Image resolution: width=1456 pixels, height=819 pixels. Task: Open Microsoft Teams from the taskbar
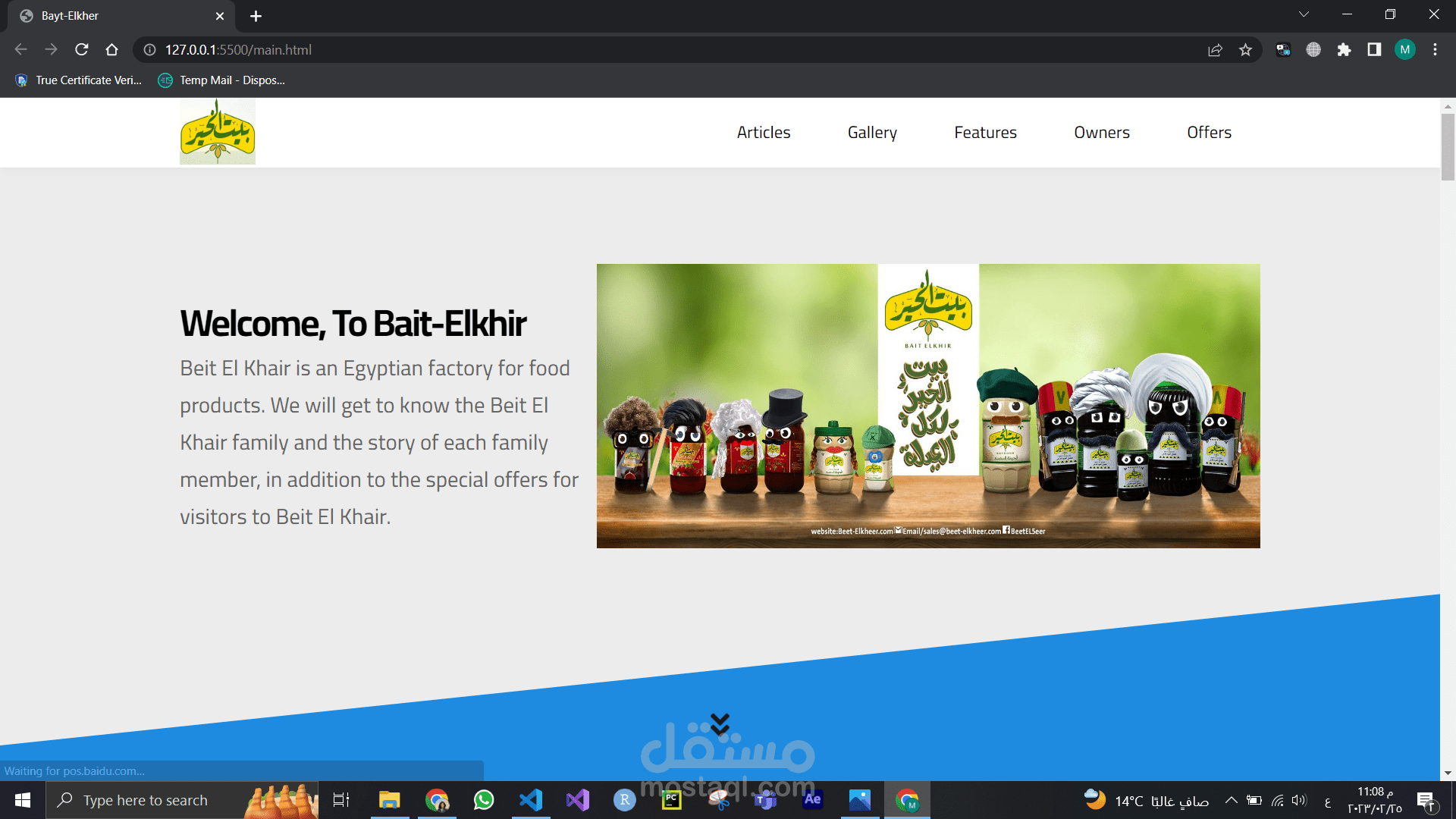point(766,800)
